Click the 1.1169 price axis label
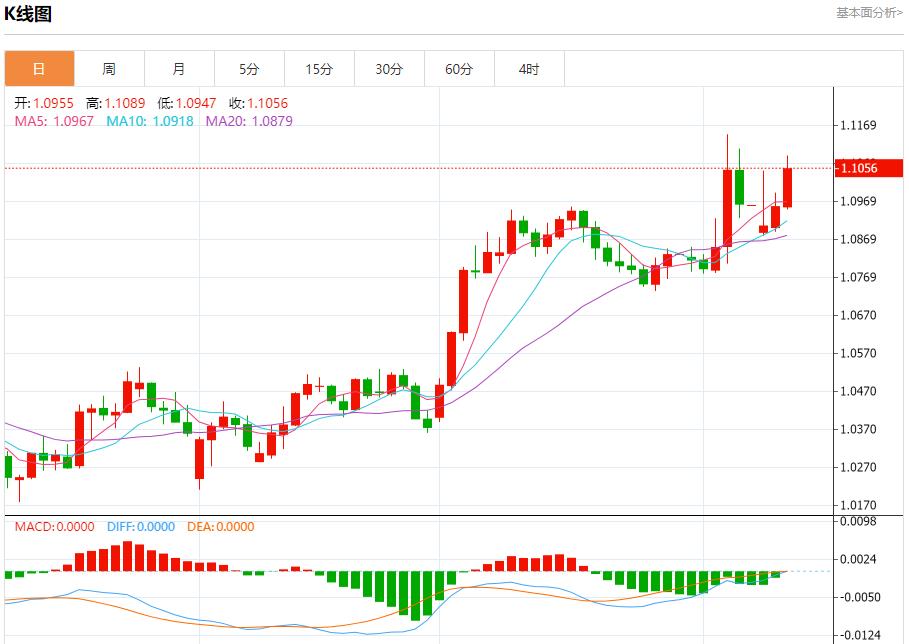Screen dimensions: 909x644 [859, 126]
